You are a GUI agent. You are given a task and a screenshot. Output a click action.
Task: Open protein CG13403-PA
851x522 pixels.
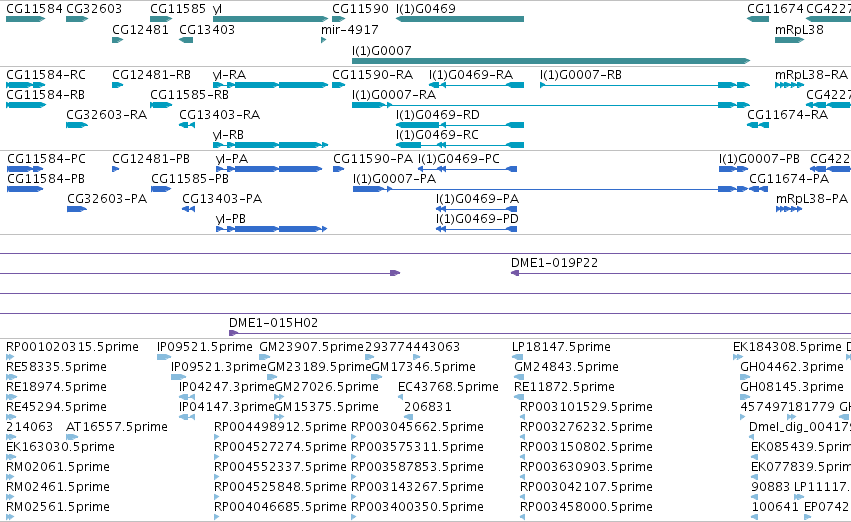[188, 209]
